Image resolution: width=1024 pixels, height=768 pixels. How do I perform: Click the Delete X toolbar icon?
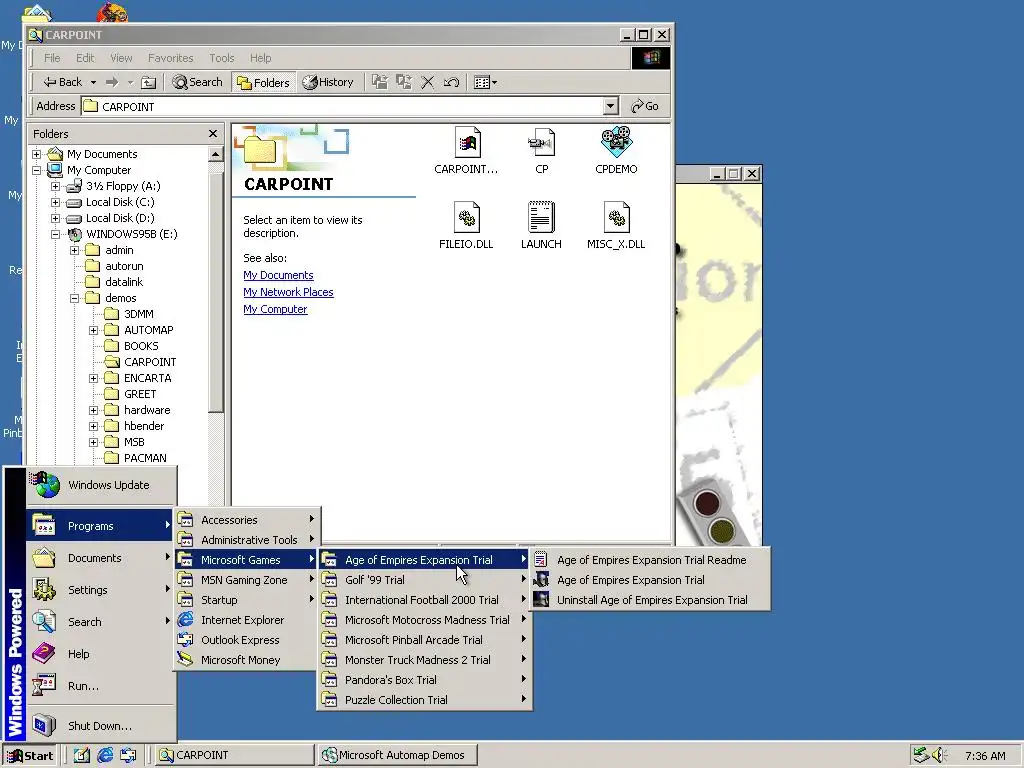(x=428, y=82)
